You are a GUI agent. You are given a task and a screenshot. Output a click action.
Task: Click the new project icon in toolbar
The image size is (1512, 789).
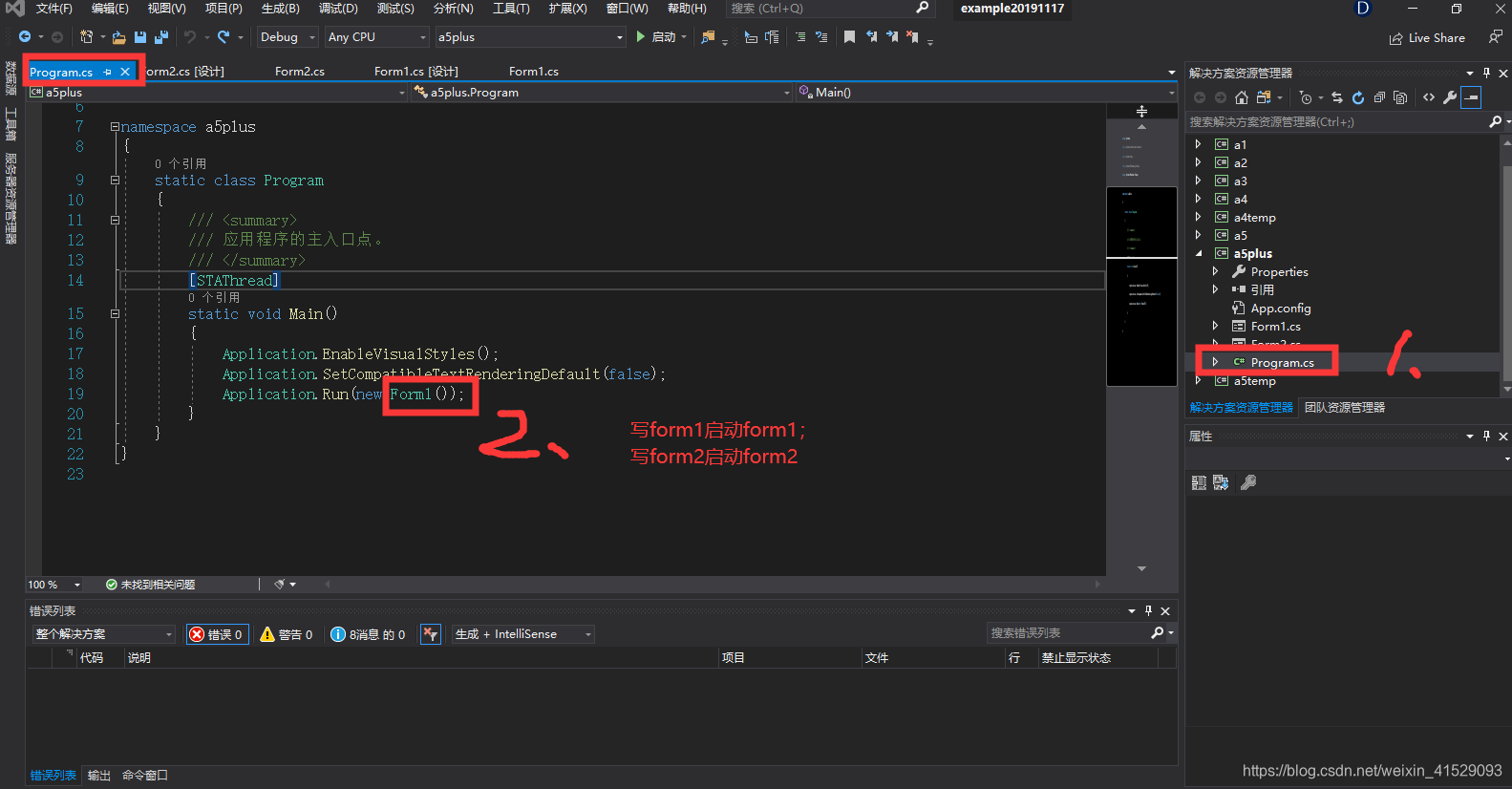pyautogui.click(x=87, y=37)
